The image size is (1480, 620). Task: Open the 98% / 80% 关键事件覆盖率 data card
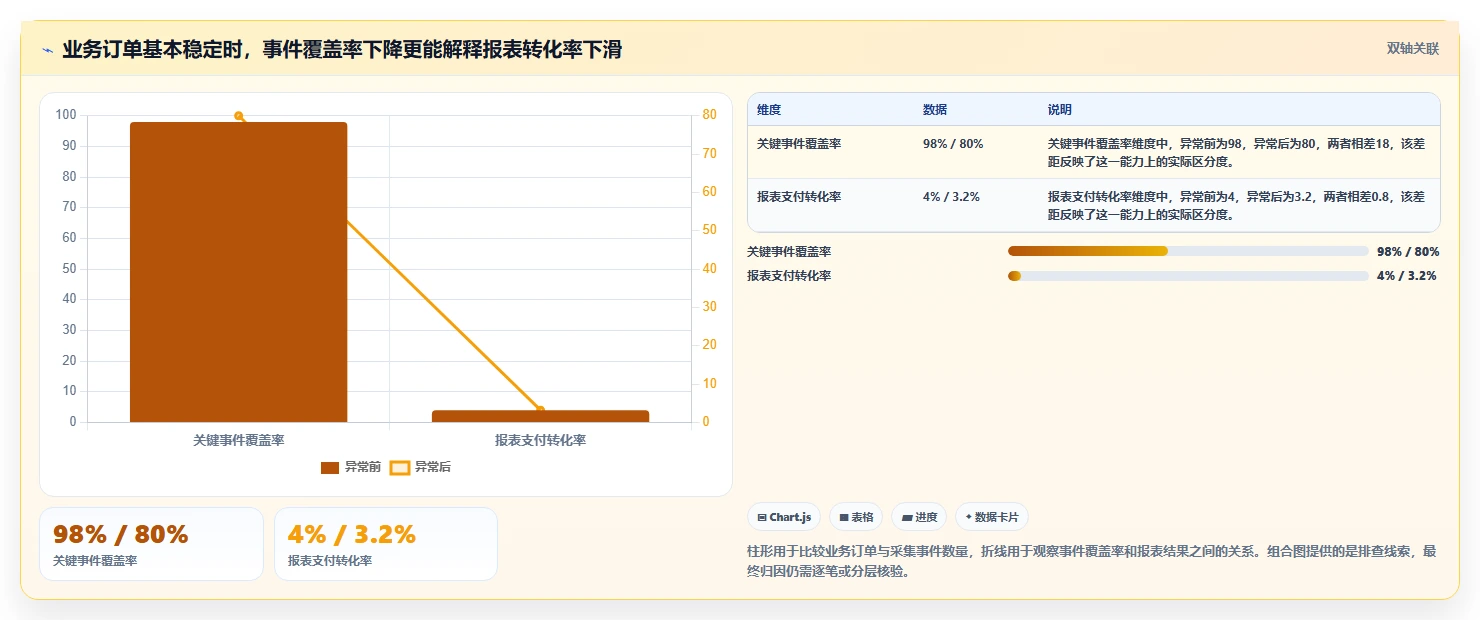(x=151, y=544)
